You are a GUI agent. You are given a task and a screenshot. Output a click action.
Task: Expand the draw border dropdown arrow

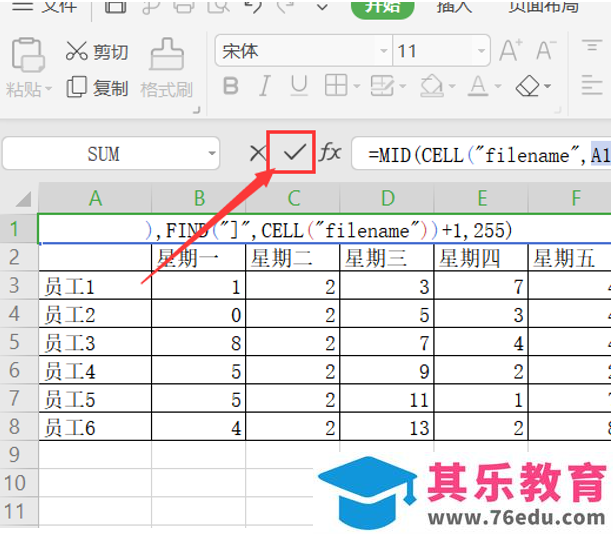point(403,86)
